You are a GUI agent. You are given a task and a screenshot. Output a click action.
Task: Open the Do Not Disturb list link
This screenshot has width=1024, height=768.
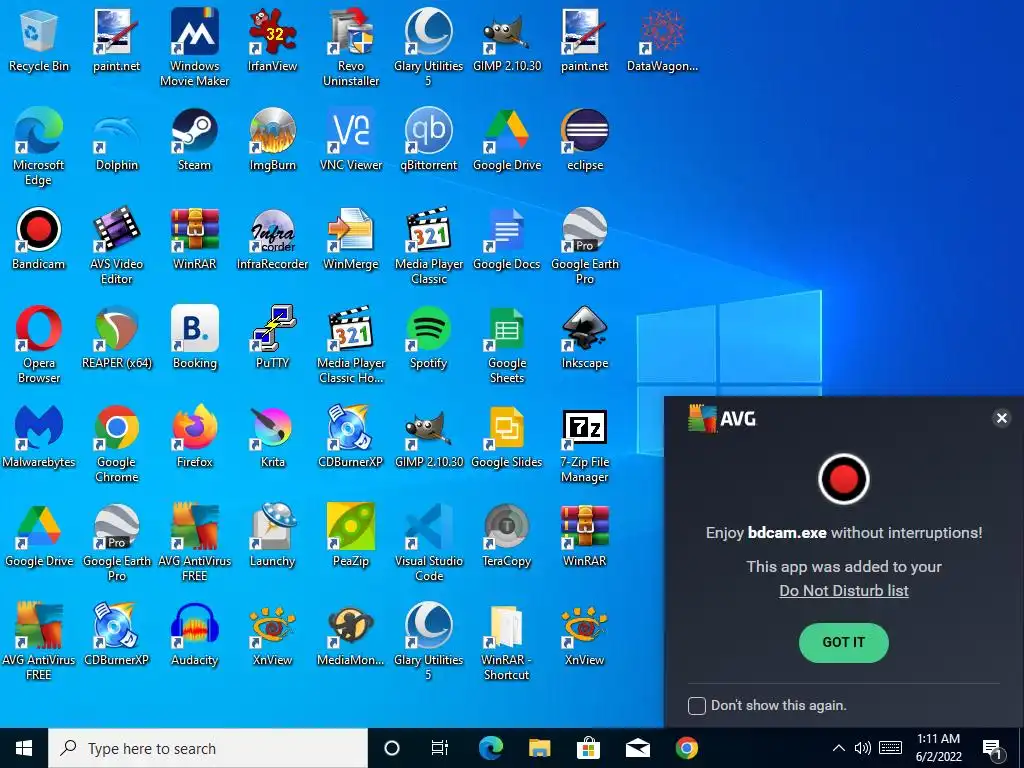844,590
